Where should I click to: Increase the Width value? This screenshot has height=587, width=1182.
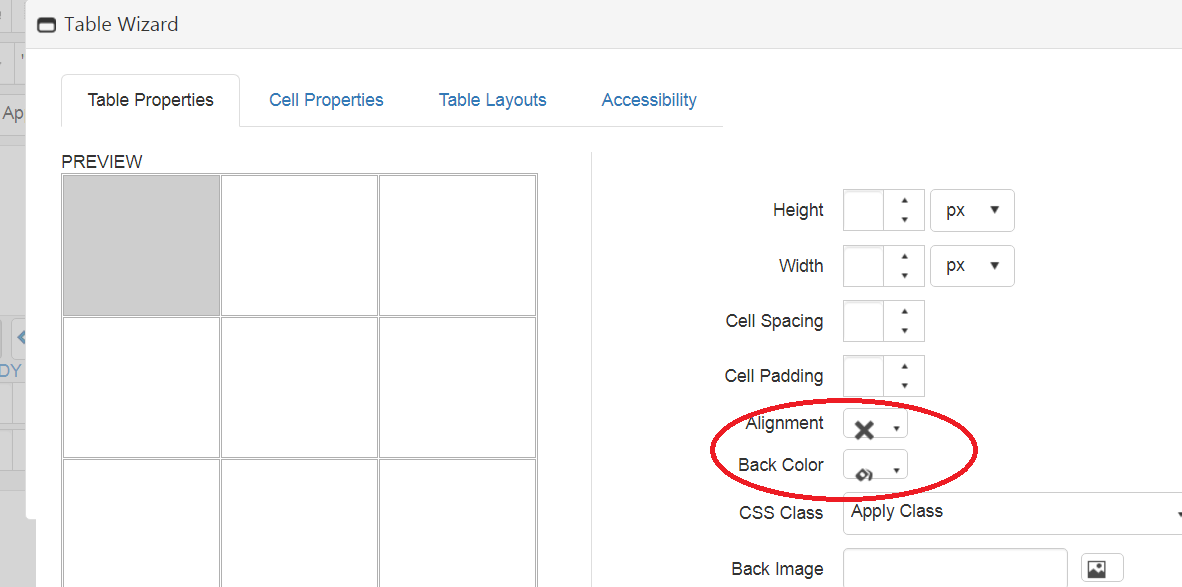[905, 257]
